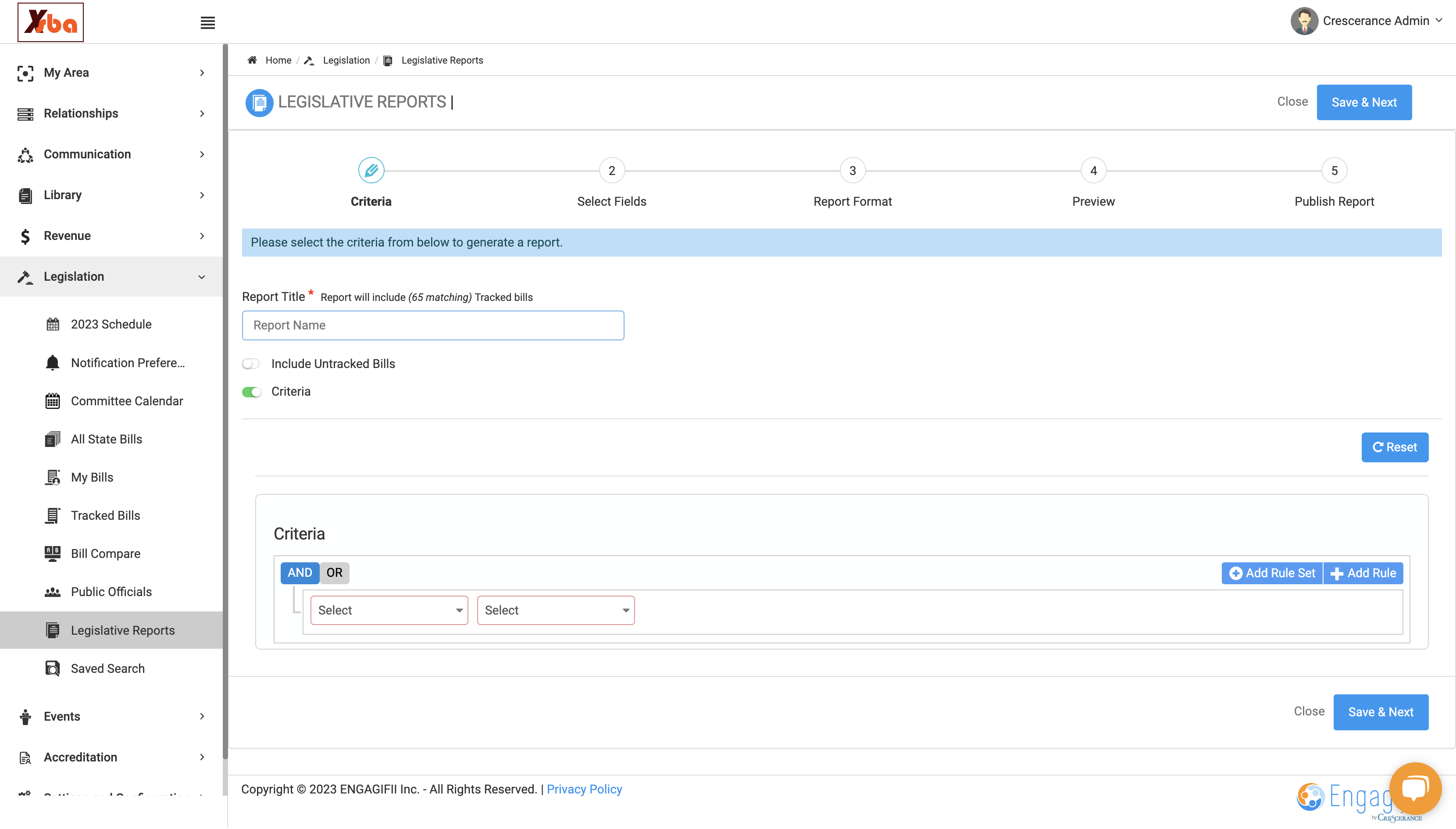Open the Privacy Policy link
The image size is (1456, 829).
(584, 789)
